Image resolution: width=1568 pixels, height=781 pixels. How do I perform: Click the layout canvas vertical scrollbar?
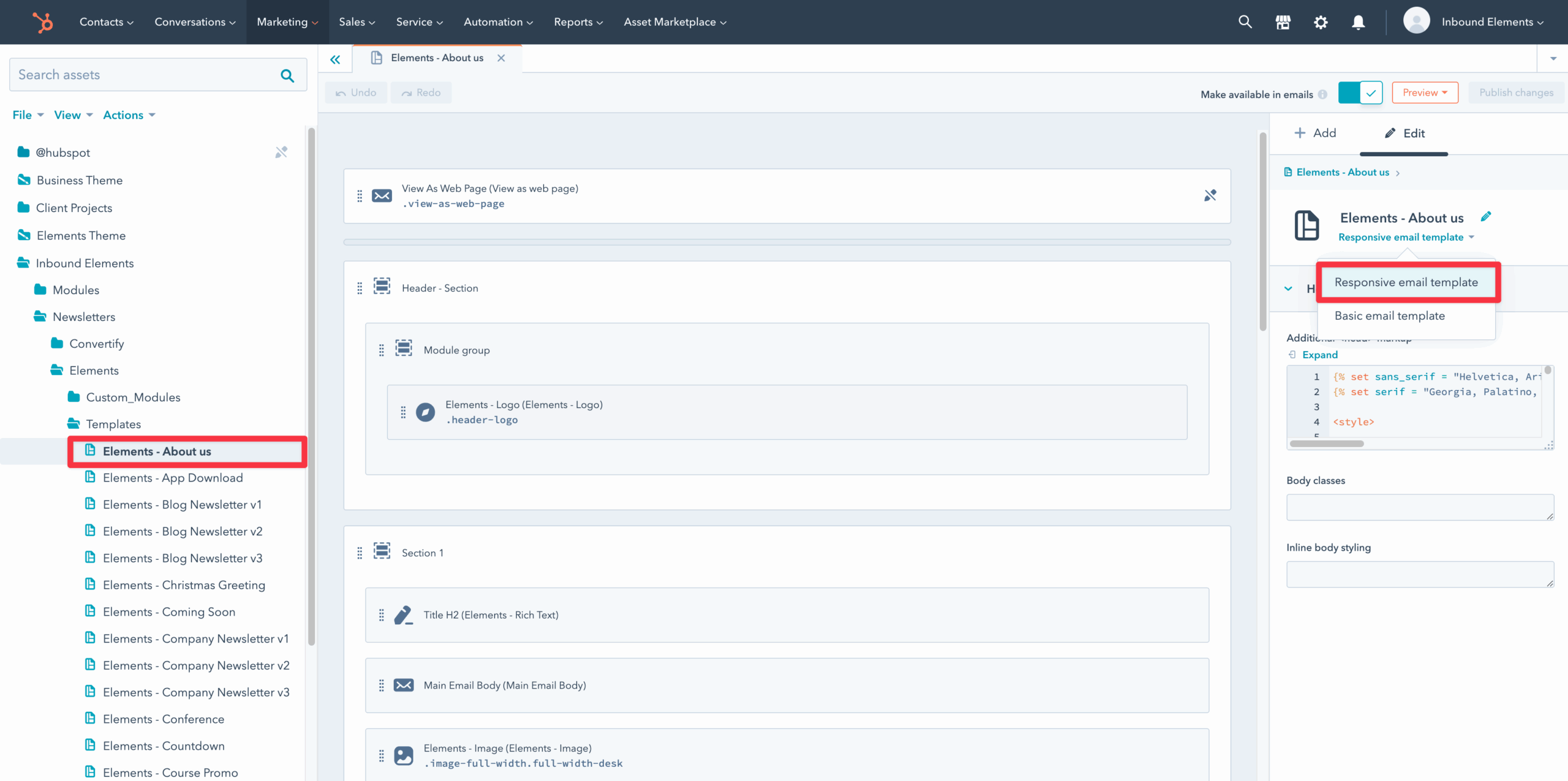1262,232
